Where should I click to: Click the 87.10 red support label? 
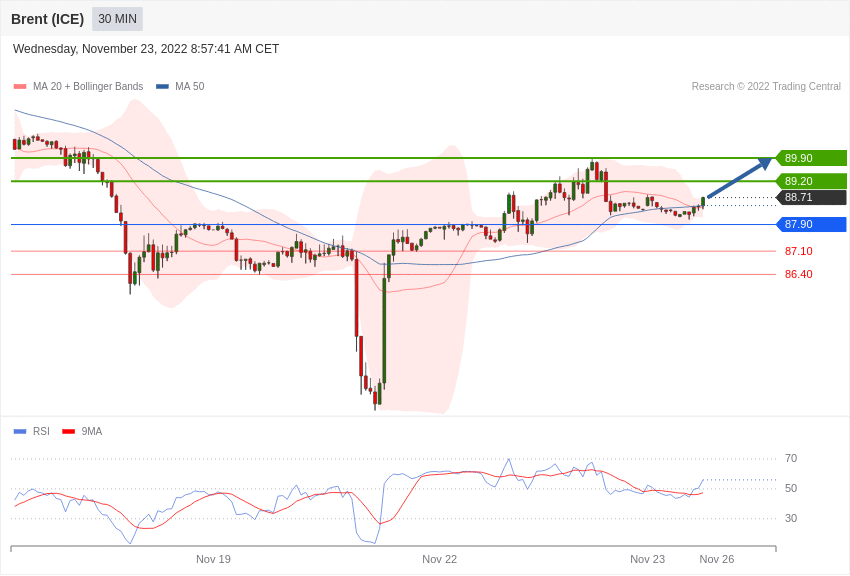[x=799, y=251]
